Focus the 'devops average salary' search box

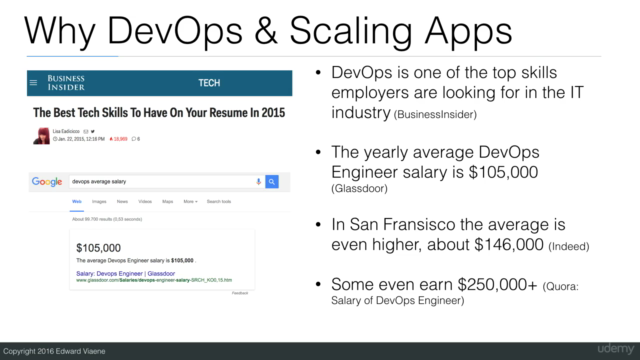tap(166, 182)
